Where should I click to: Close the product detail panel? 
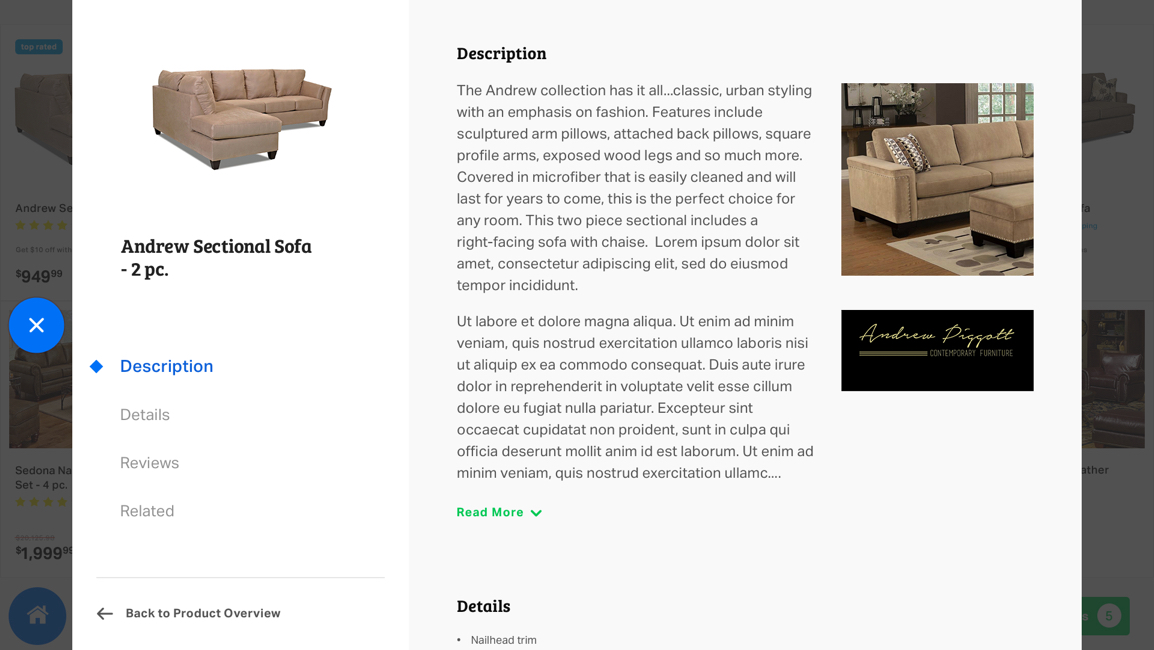point(37,325)
